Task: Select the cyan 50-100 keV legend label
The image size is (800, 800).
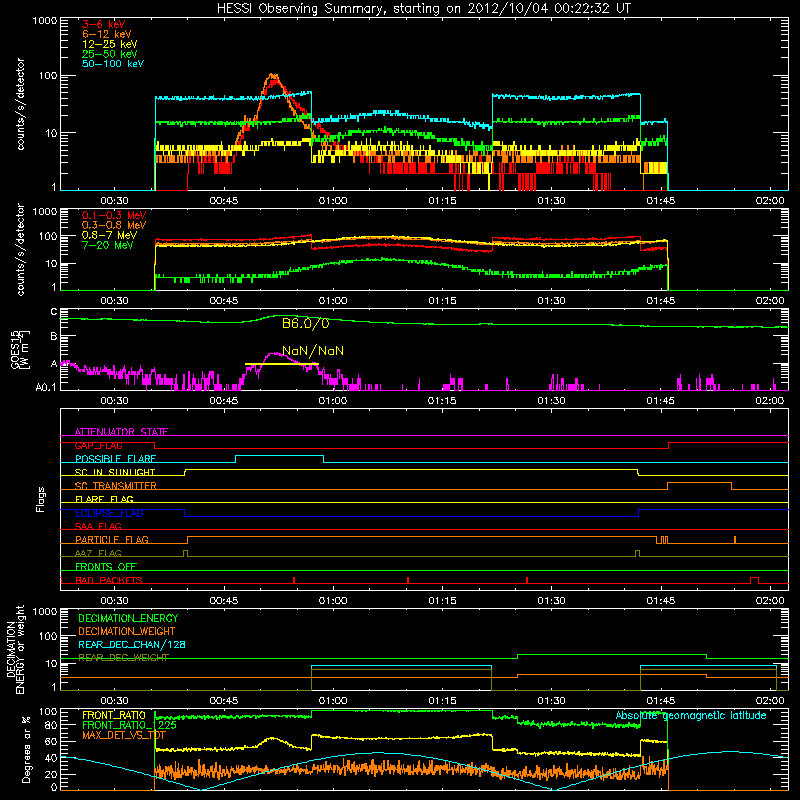Action: tap(113, 64)
